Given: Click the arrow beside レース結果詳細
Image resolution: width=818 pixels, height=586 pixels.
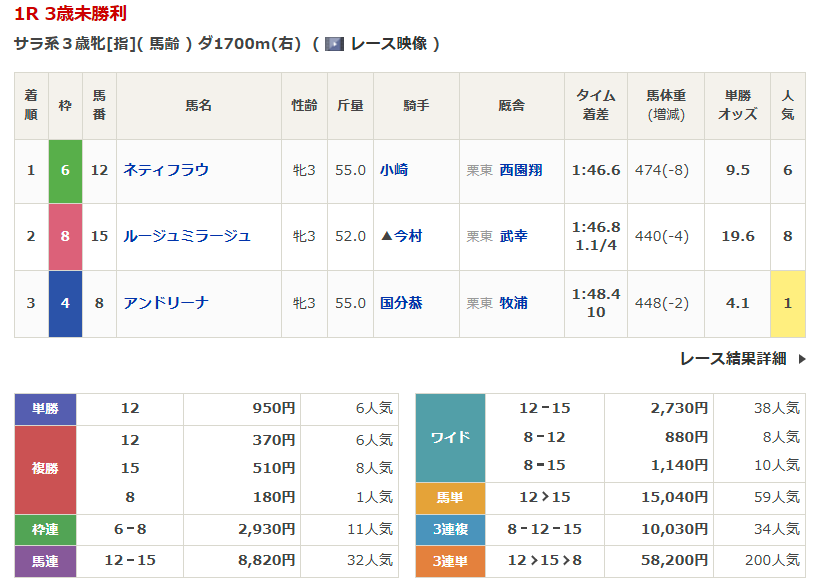Looking at the screenshot, I should [801, 359].
